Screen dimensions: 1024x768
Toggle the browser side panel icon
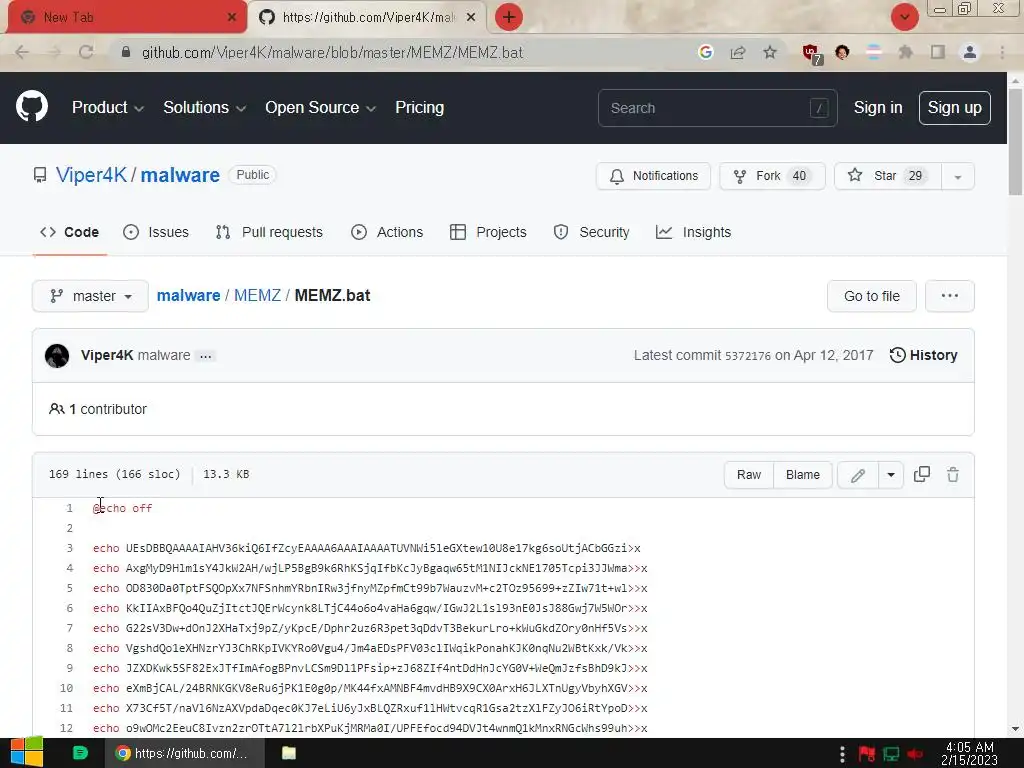point(938,52)
